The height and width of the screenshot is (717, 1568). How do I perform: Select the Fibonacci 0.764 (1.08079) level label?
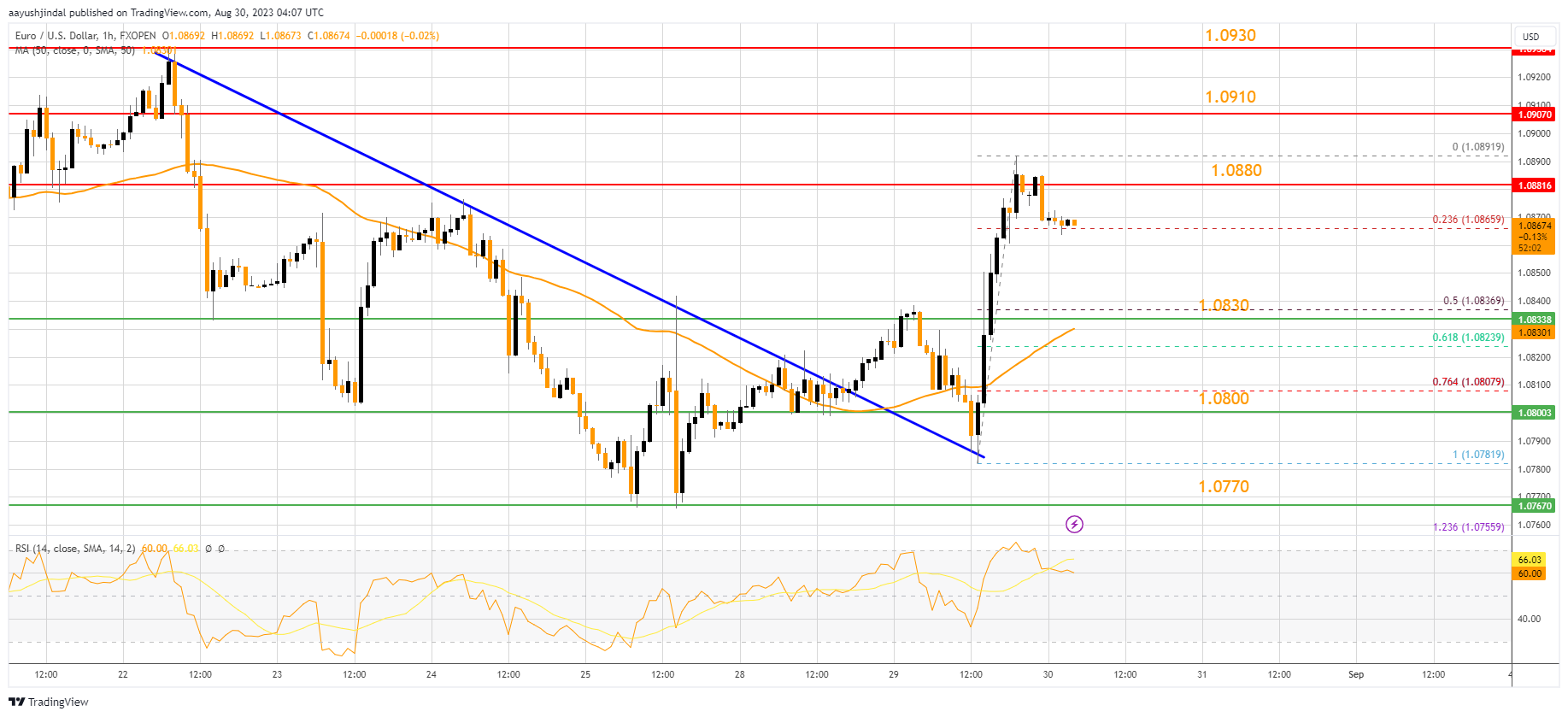1468,382
